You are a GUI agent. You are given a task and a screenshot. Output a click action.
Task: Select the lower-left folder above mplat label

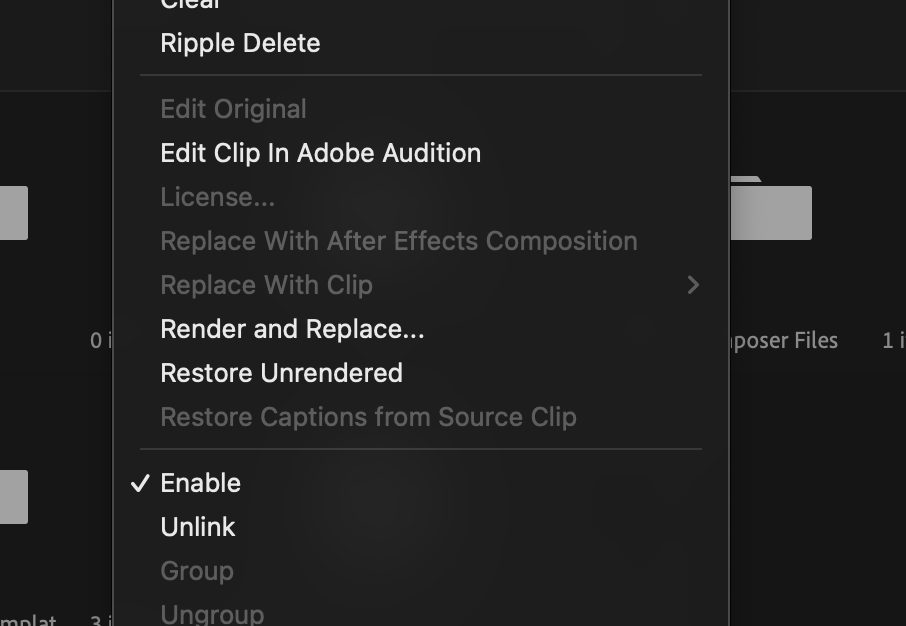tap(13, 497)
